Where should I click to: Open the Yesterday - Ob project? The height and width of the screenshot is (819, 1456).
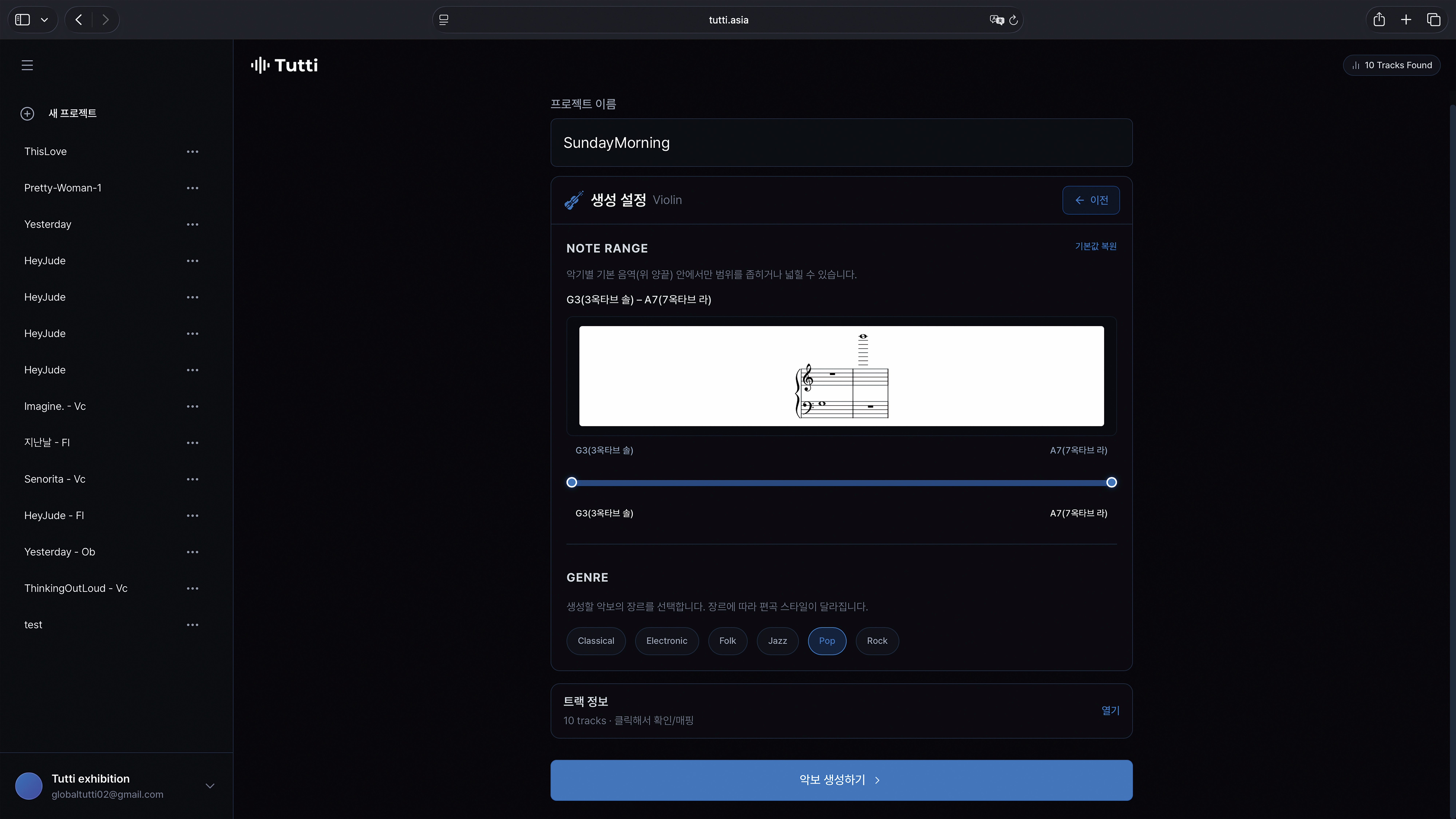pos(59,552)
